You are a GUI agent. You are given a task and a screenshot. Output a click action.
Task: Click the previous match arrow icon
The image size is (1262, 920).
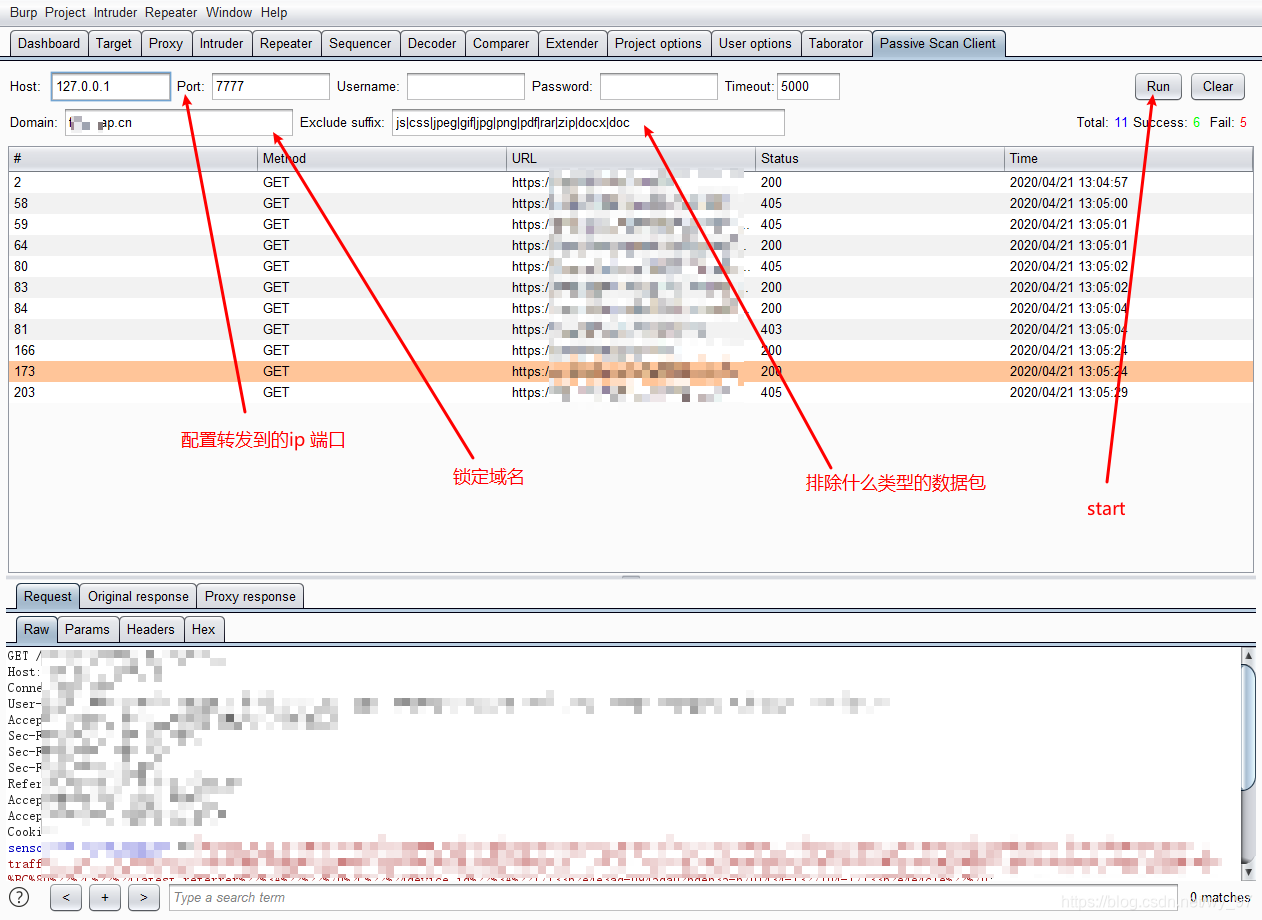coord(66,897)
